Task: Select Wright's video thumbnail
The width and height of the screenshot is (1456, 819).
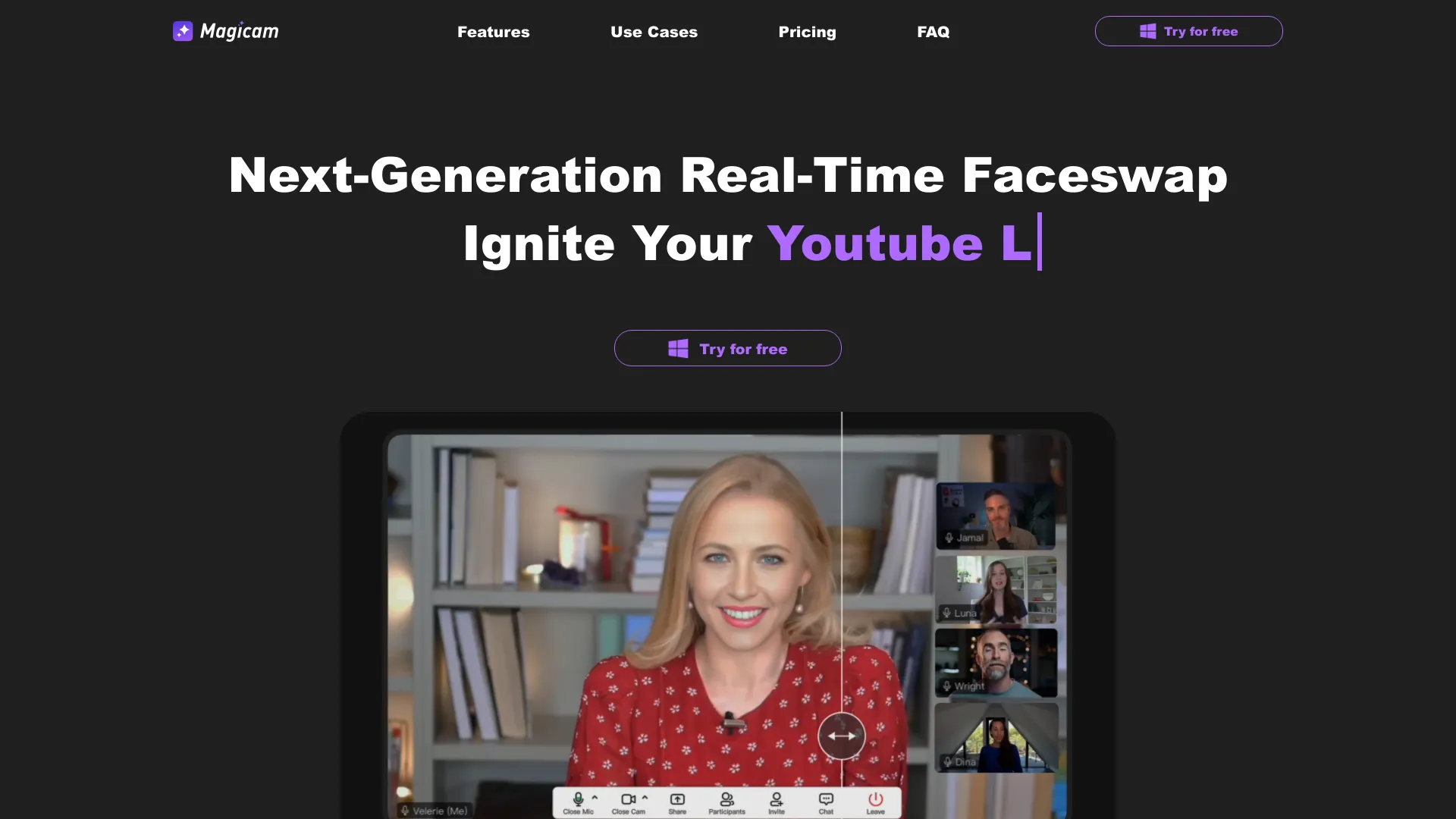Action: 996,663
